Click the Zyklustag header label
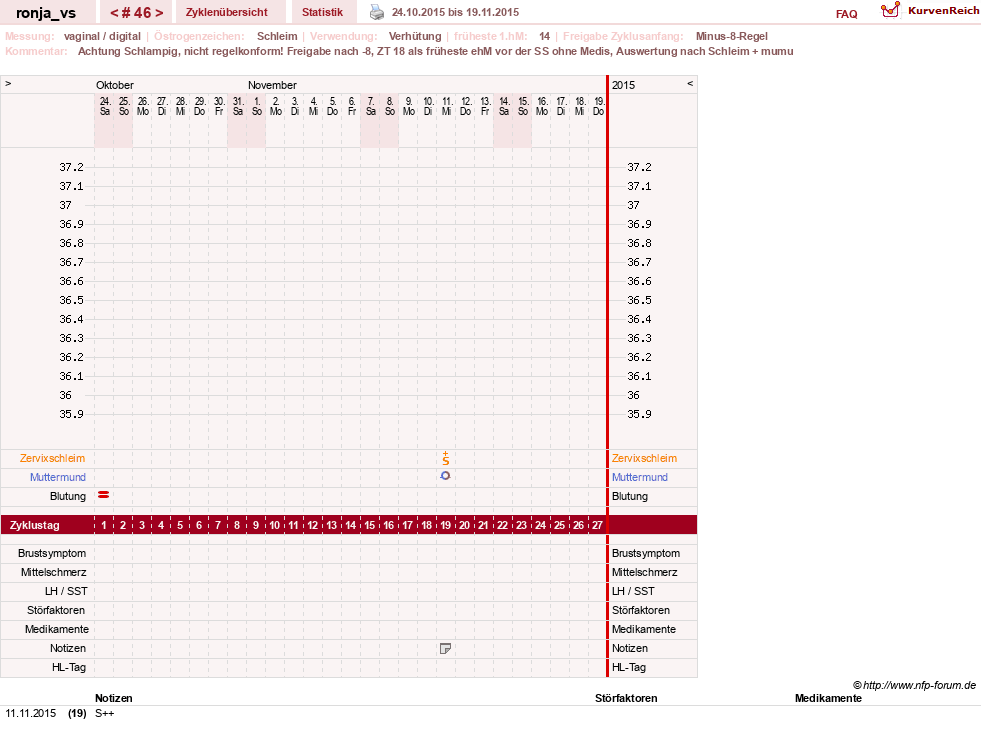 point(34,525)
